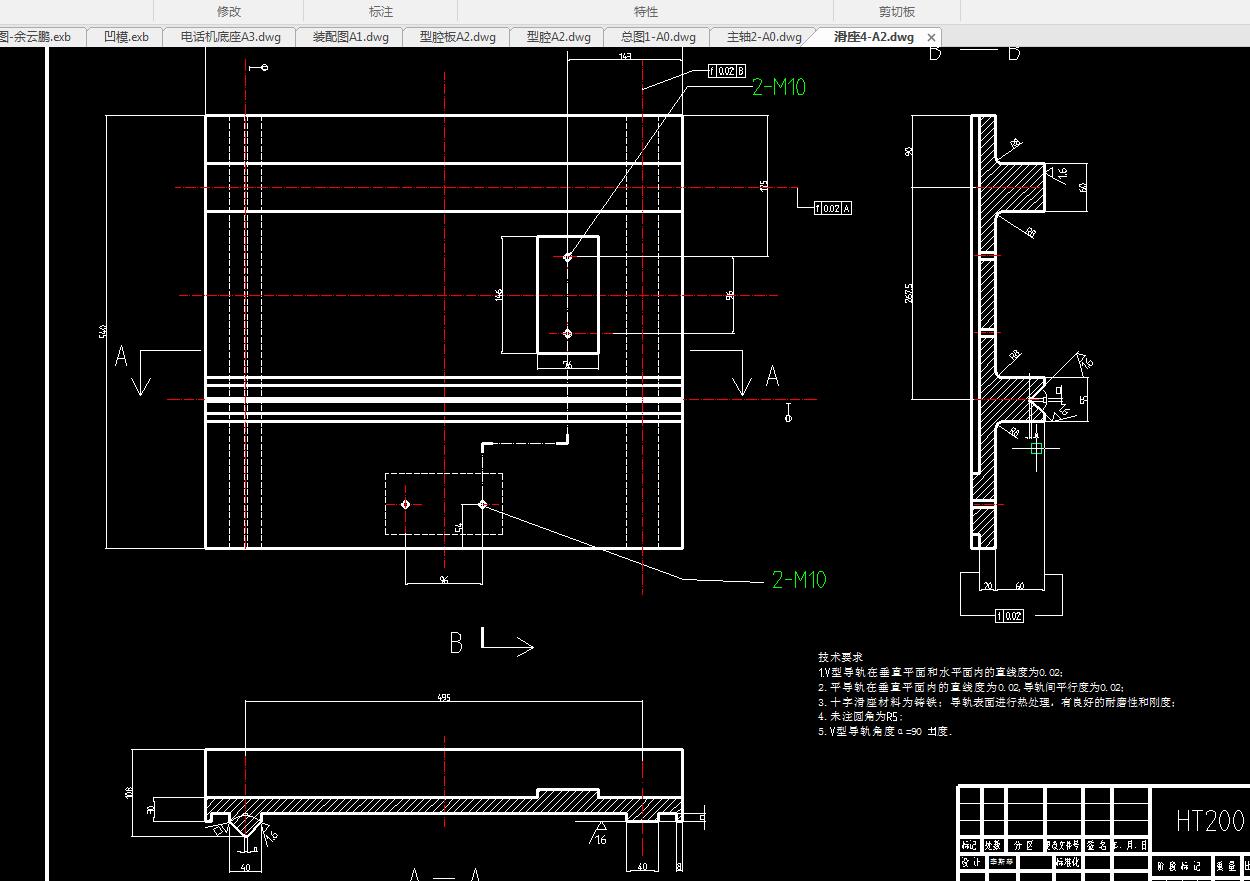Select the note line about 十字滑座材料为铸铁
Viewport: 1250px width, 881px height.
[996, 702]
